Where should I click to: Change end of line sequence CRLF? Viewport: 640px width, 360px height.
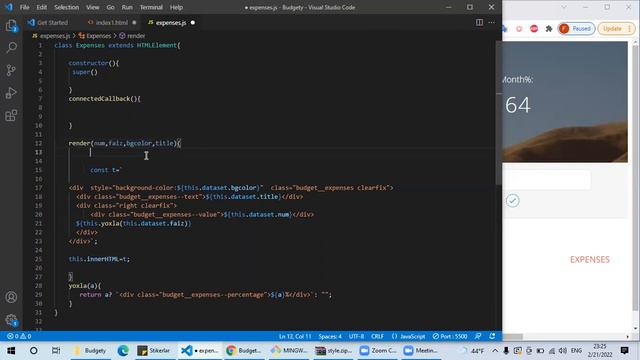pyautogui.click(x=377, y=336)
